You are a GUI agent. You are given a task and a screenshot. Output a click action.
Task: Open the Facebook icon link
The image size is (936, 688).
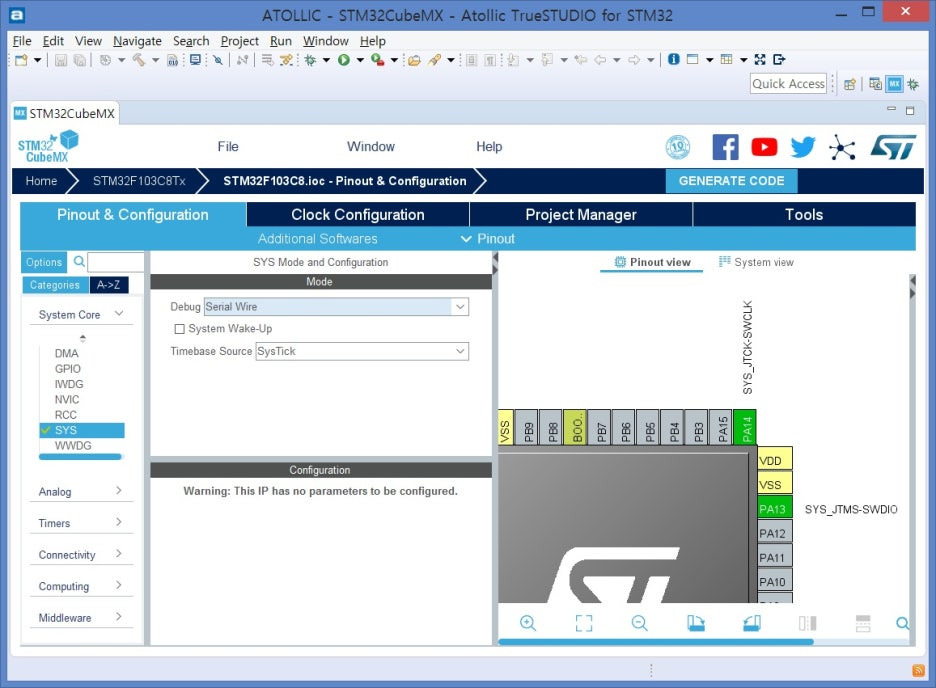(x=725, y=147)
